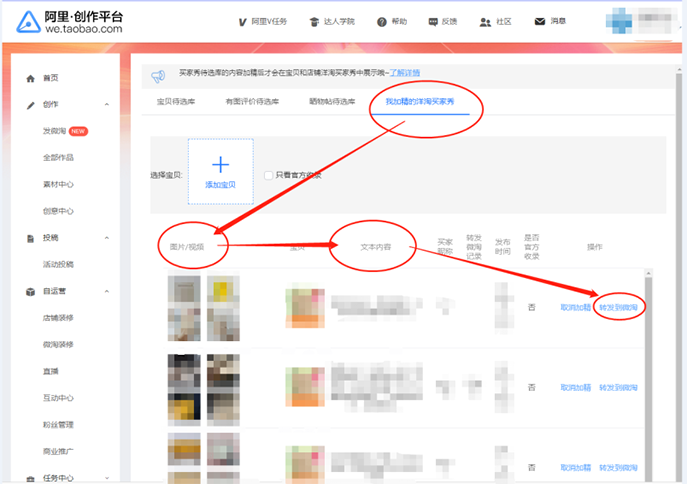The height and width of the screenshot is (484, 687).
Task: Open 反馈 chat bubble icon
Action: pyautogui.click(x=433, y=21)
